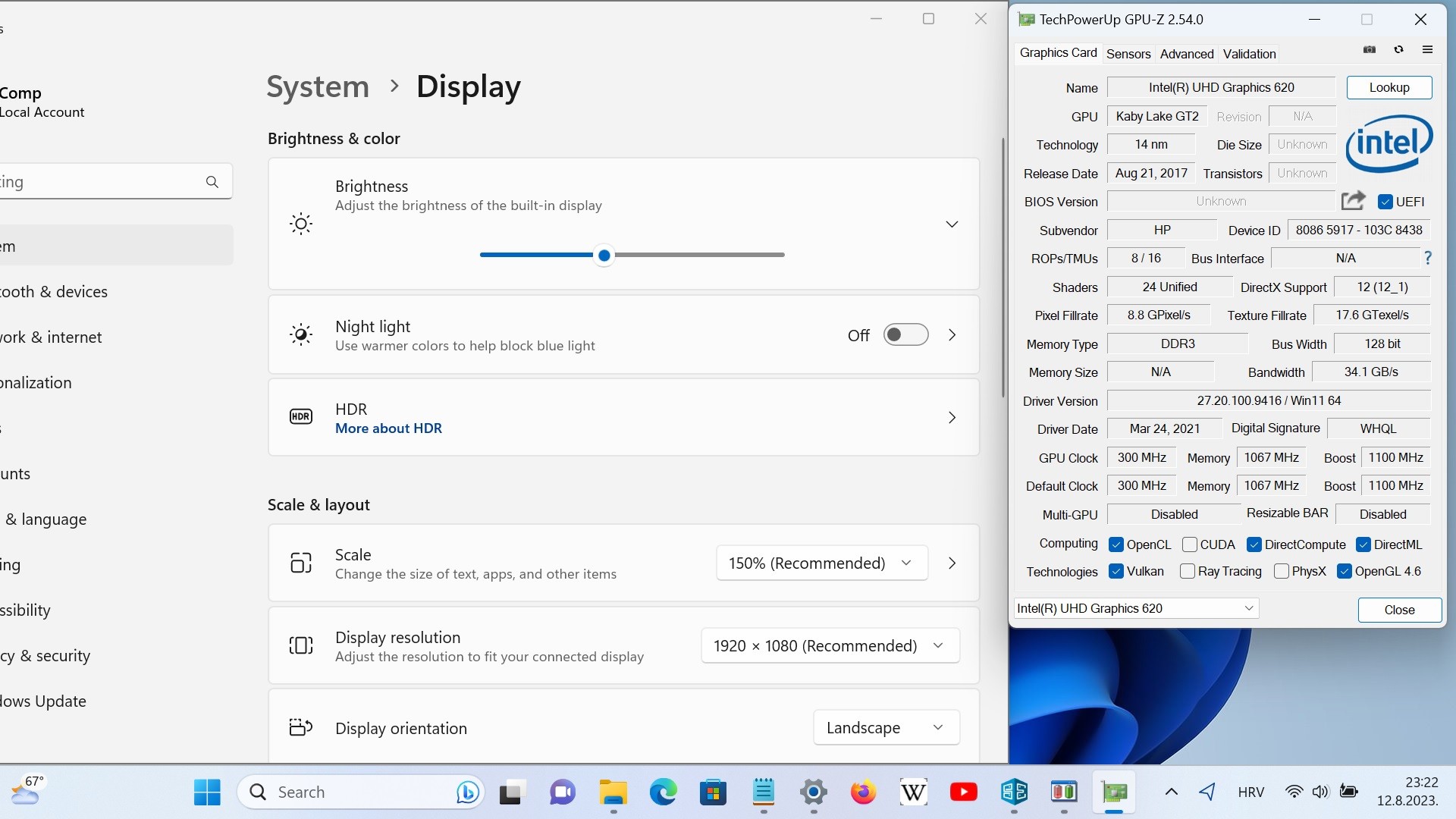Click the Wi-Fi tray icon
Screen dimensions: 1456x819
[x=1294, y=792]
